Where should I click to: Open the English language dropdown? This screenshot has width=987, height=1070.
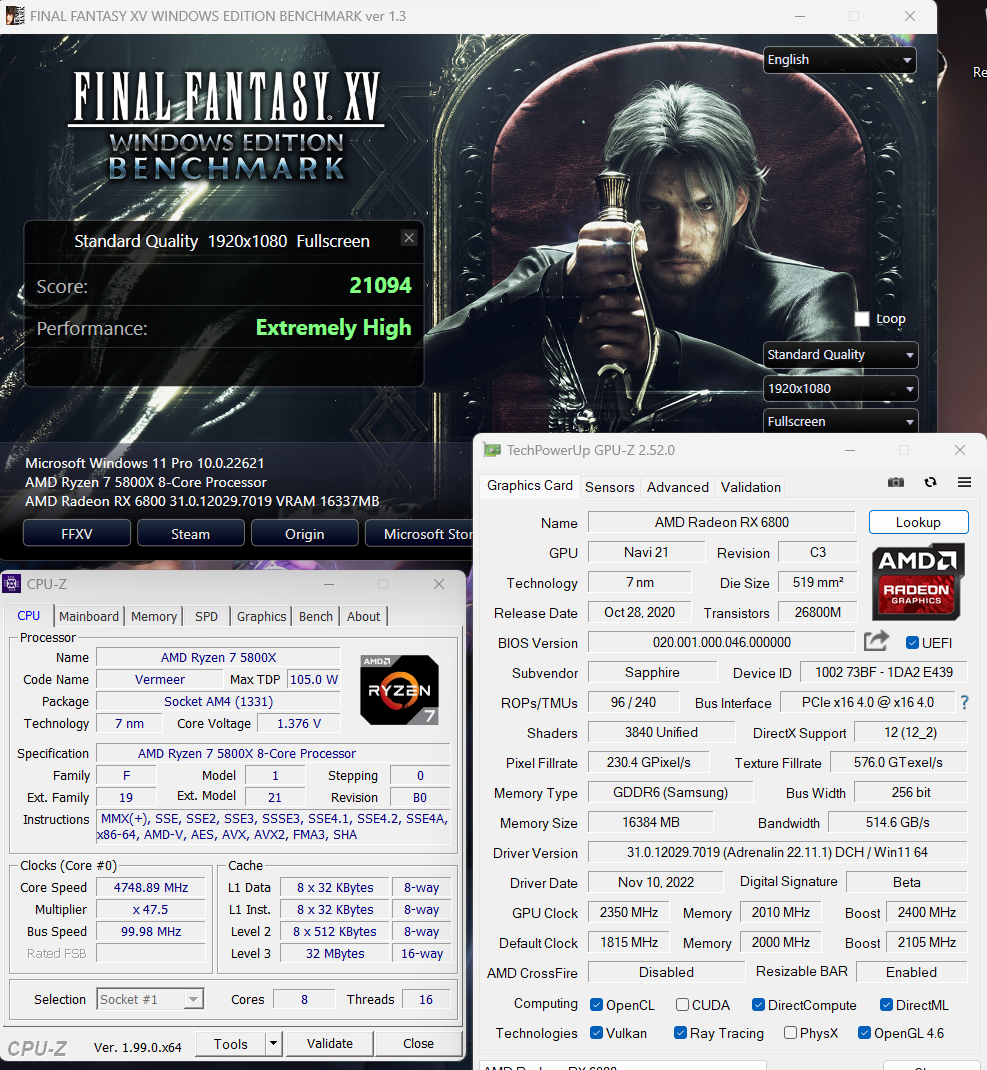coord(840,60)
